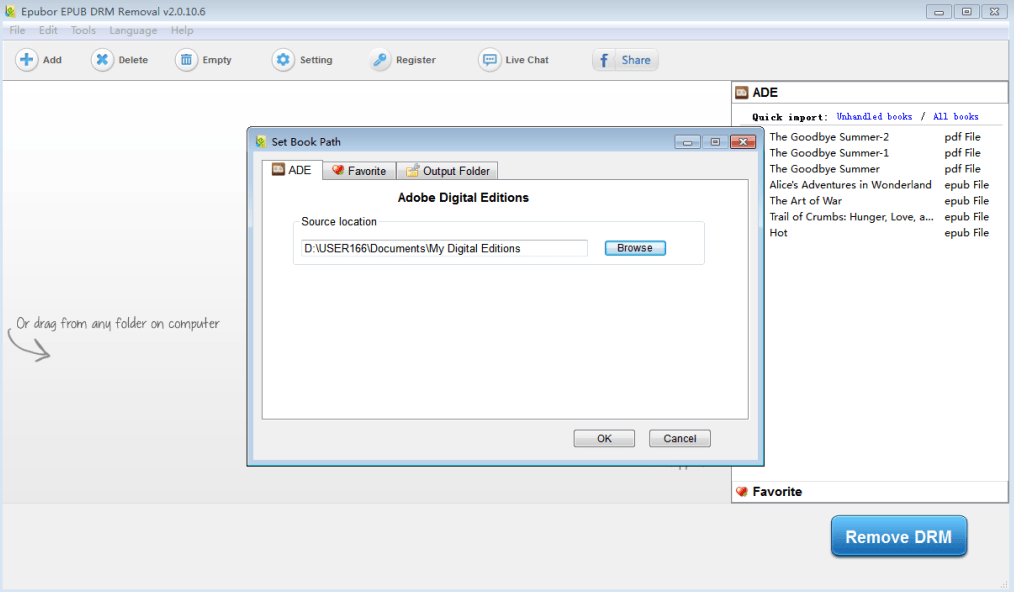This screenshot has height=592, width=1014.
Task: Open Live Chat icon
Action: 489,60
